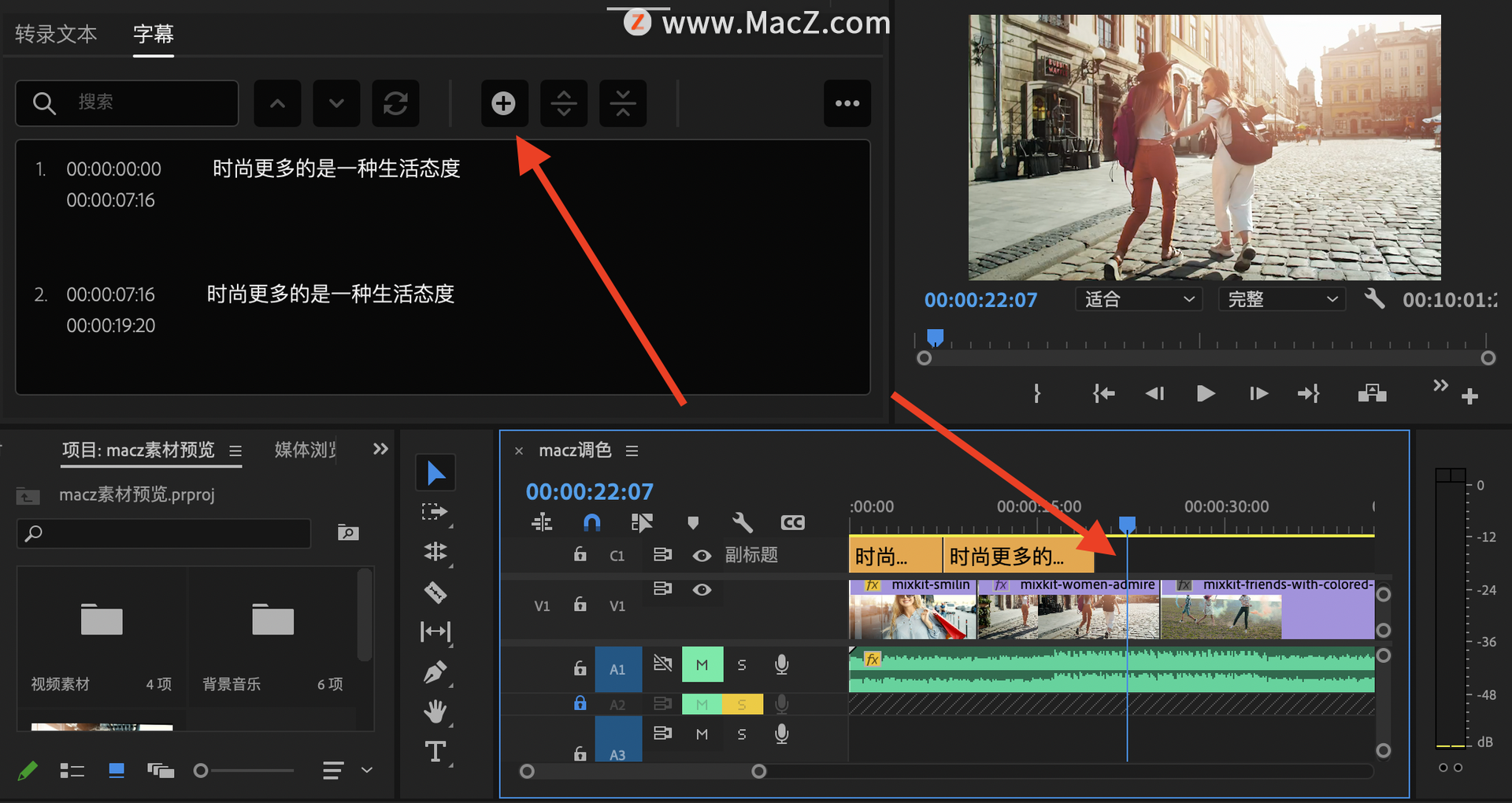This screenshot has height=803, width=1512.
Task: Open macz调色 sequence panel menu
Action: tap(632, 451)
